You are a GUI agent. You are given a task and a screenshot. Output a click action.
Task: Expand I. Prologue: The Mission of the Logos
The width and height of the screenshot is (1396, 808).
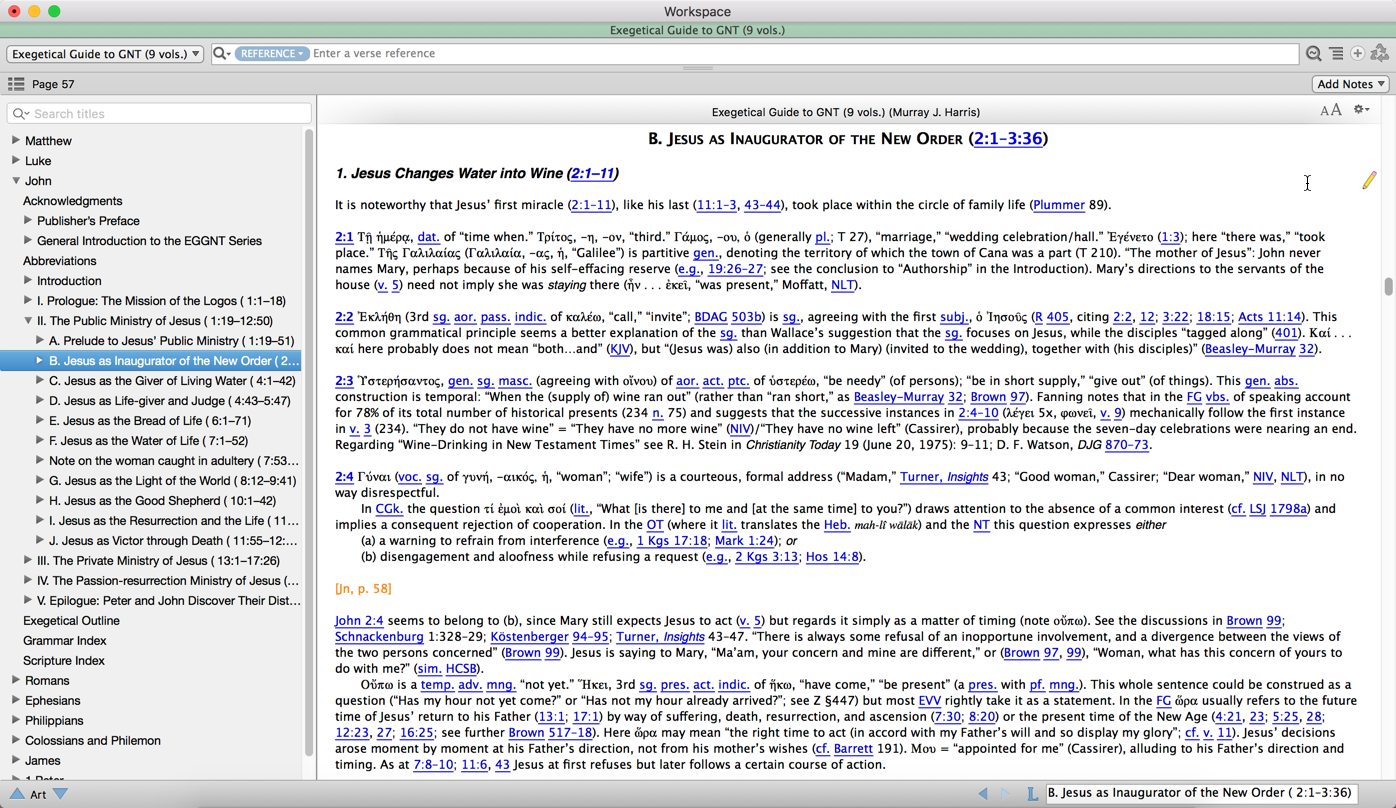pyautogui.click(x=28, y=300)
